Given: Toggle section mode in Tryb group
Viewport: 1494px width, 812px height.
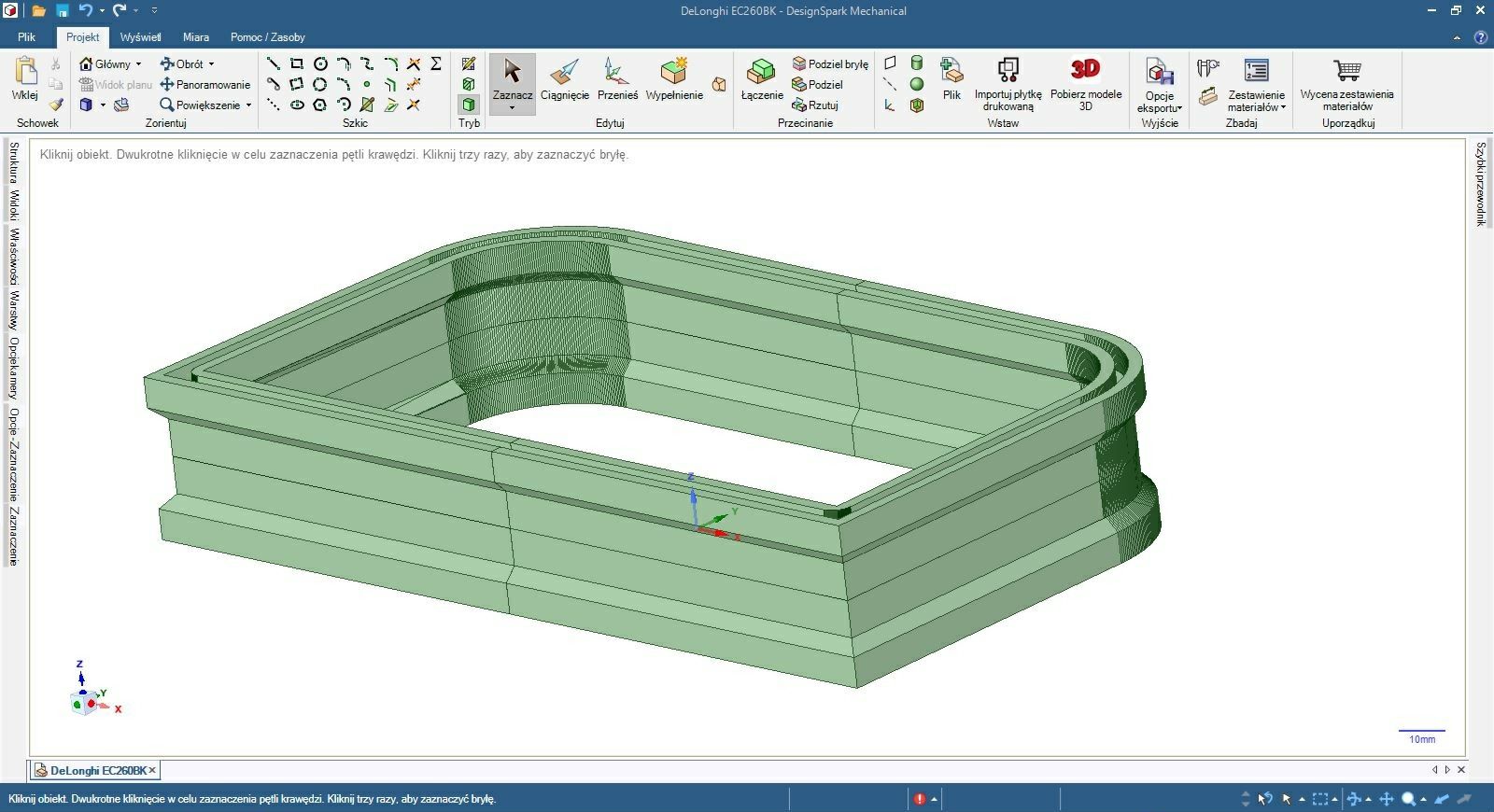Looking at the screenshot, I should (x=469, y=84).
